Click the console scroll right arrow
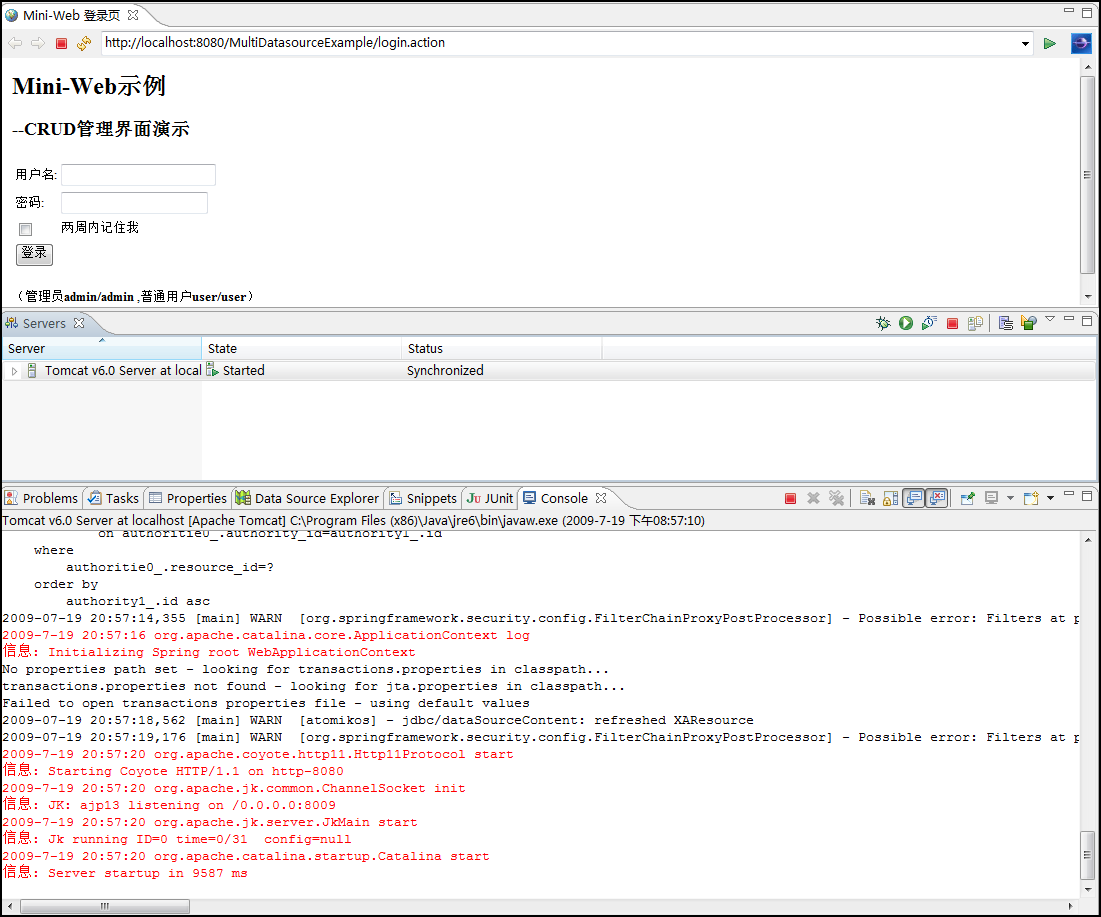This screenshot has height=917, width=1101. 1070,906
